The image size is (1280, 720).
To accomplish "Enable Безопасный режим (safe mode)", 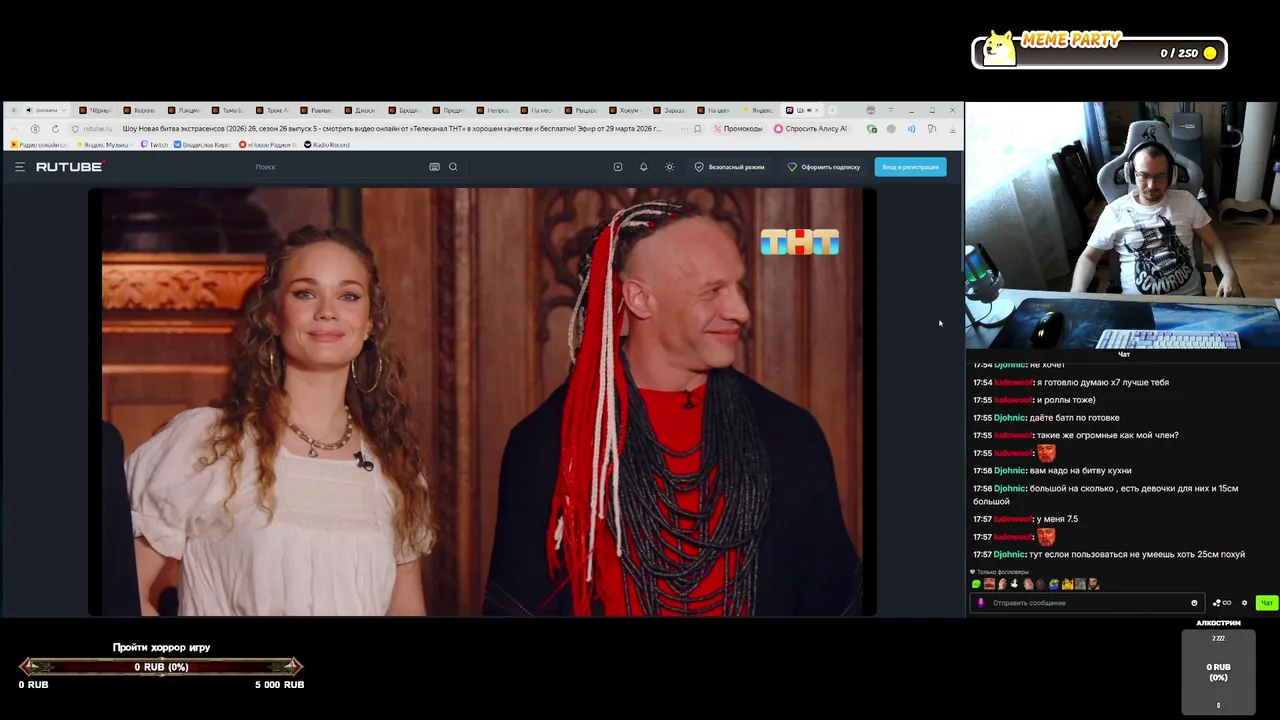I will click(730, 167).
